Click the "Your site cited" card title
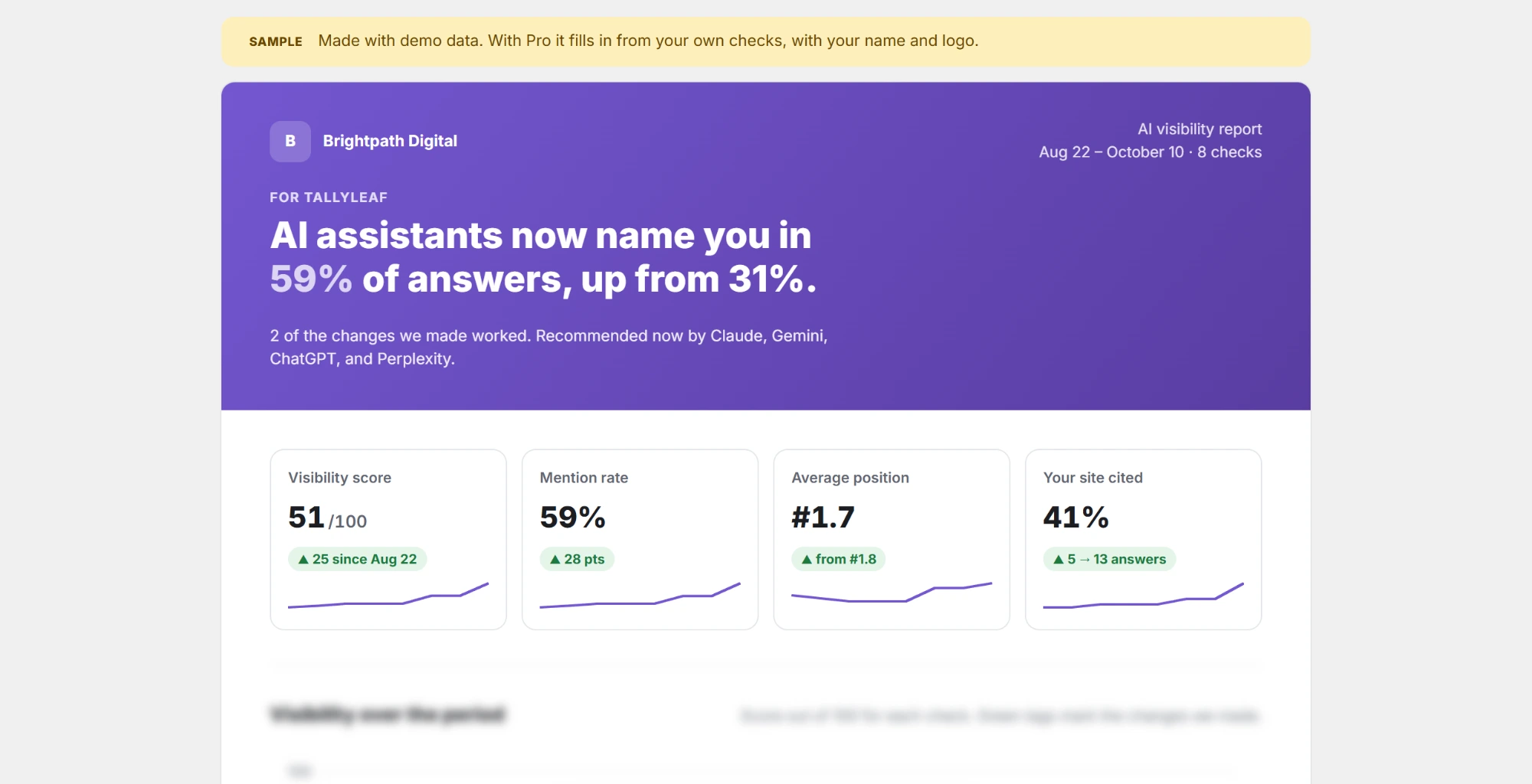This screenshot has width=1532, height=784. click(x=1093, y=478)
